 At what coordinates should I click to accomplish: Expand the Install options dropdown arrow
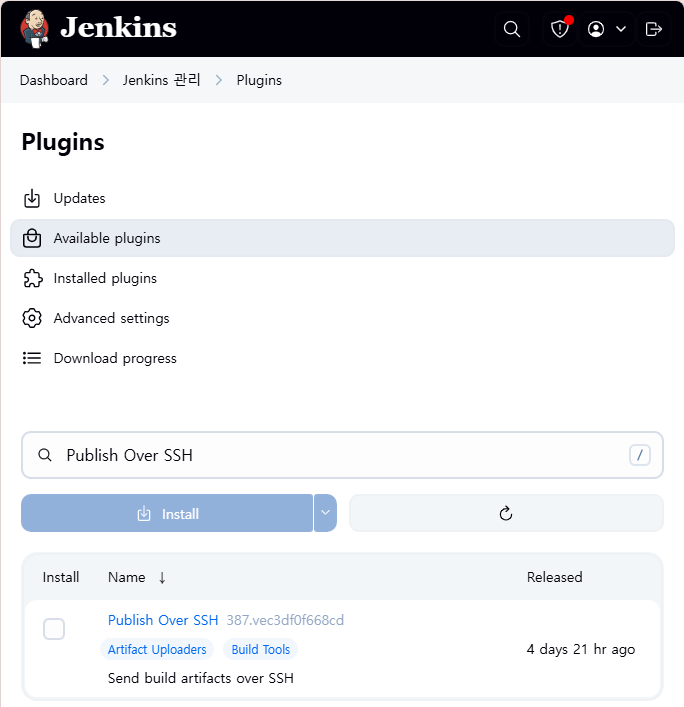[x=326, y=513]
